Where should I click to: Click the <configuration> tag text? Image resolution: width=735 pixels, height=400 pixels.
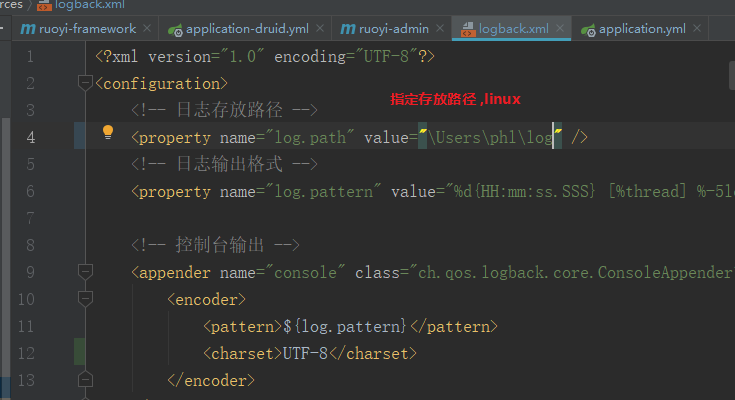pos(161,83)
